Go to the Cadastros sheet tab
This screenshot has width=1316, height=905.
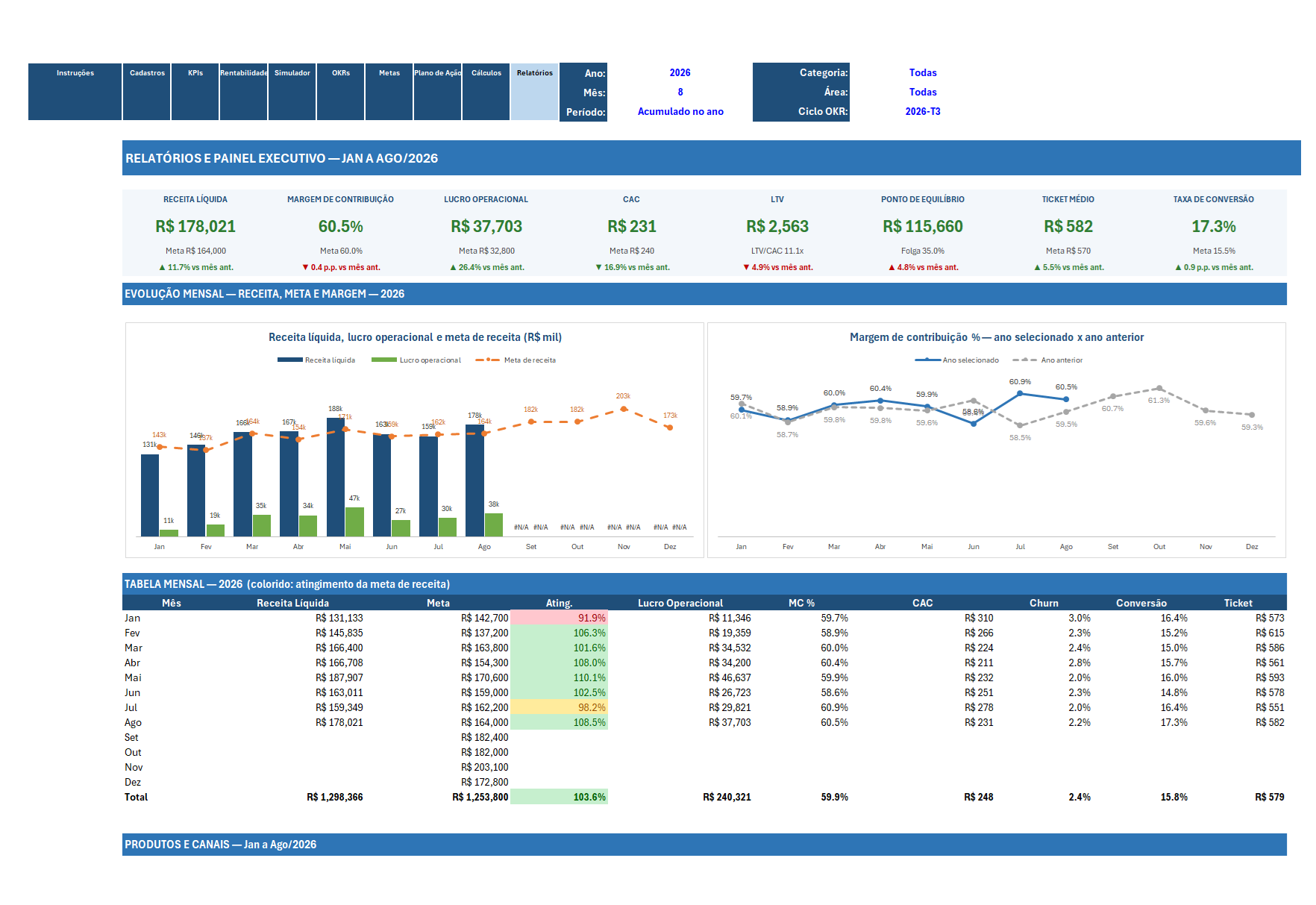[147, 91]
